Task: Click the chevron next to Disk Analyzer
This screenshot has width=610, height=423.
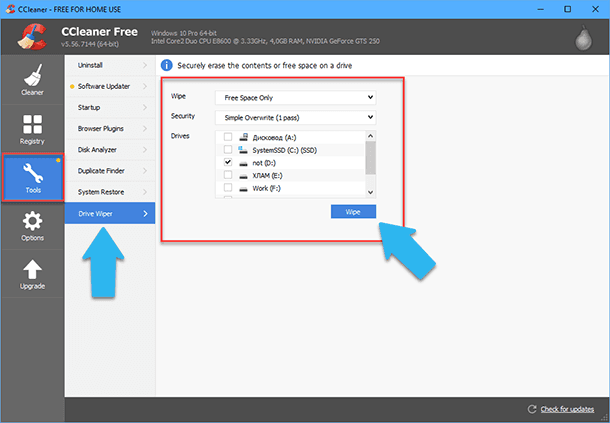Action: tap(145, 149)
